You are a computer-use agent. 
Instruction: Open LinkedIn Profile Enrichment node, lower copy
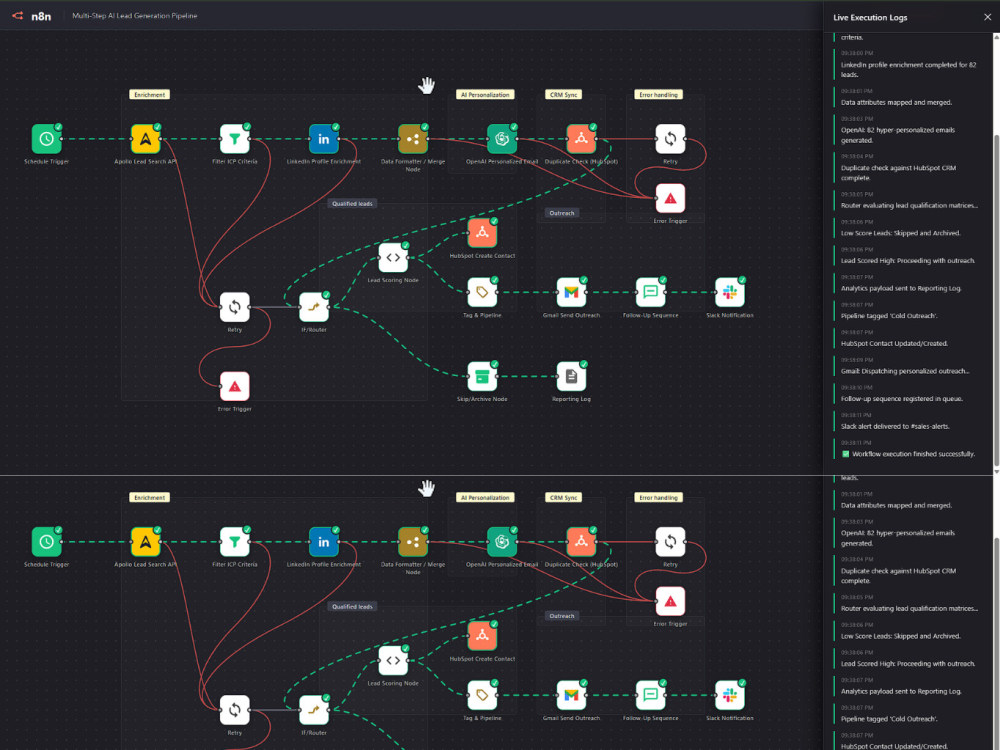click(324, 542)
